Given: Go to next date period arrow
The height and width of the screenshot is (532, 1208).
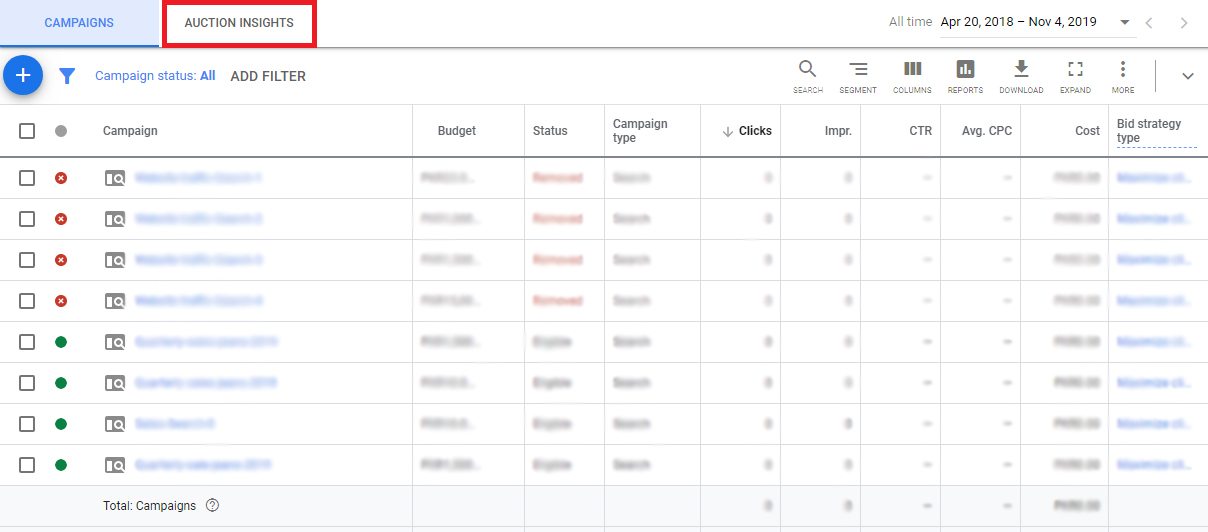Looking at the screenshot, I should tap(1184, 23).
